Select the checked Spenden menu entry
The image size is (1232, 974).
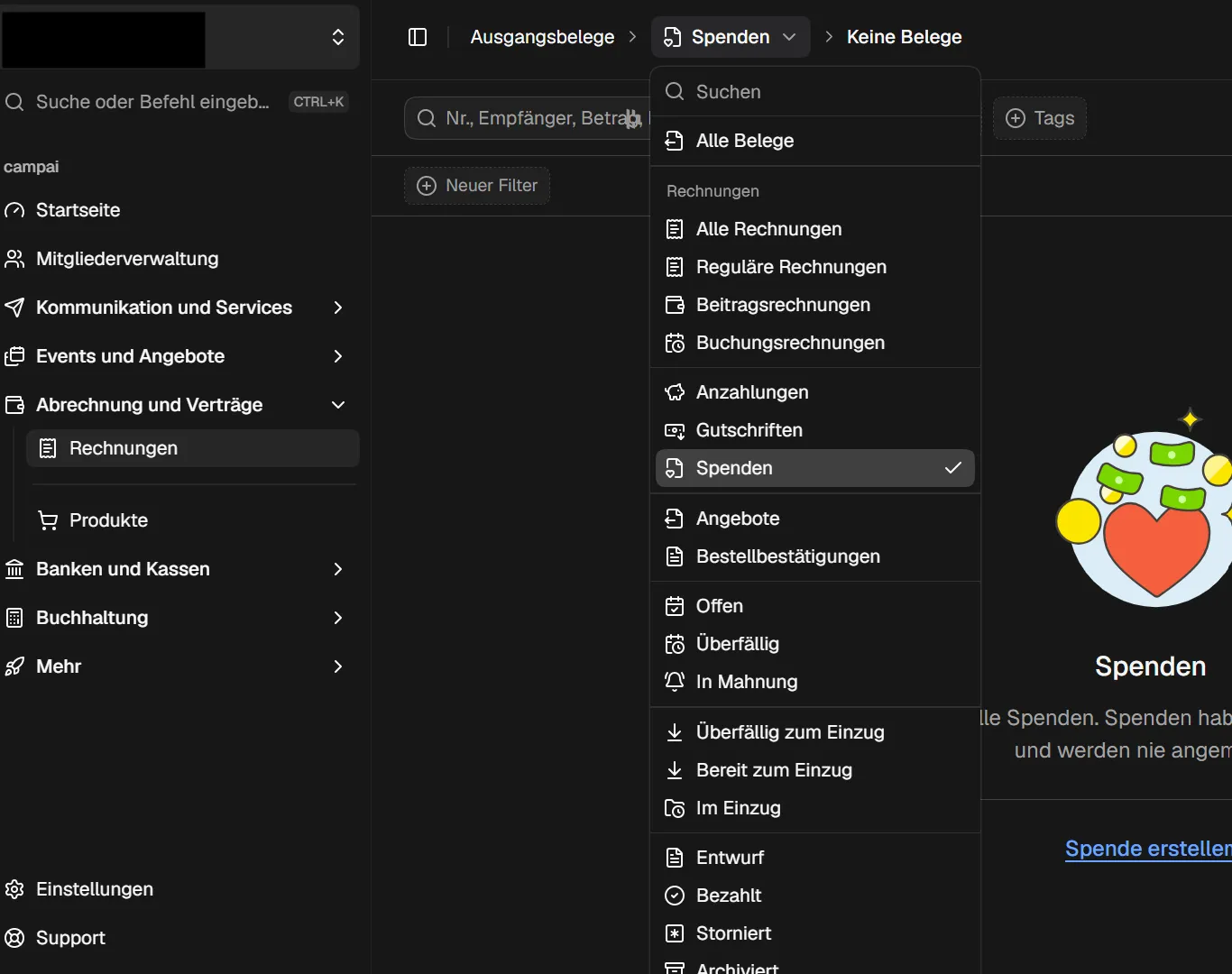[814, 468]
